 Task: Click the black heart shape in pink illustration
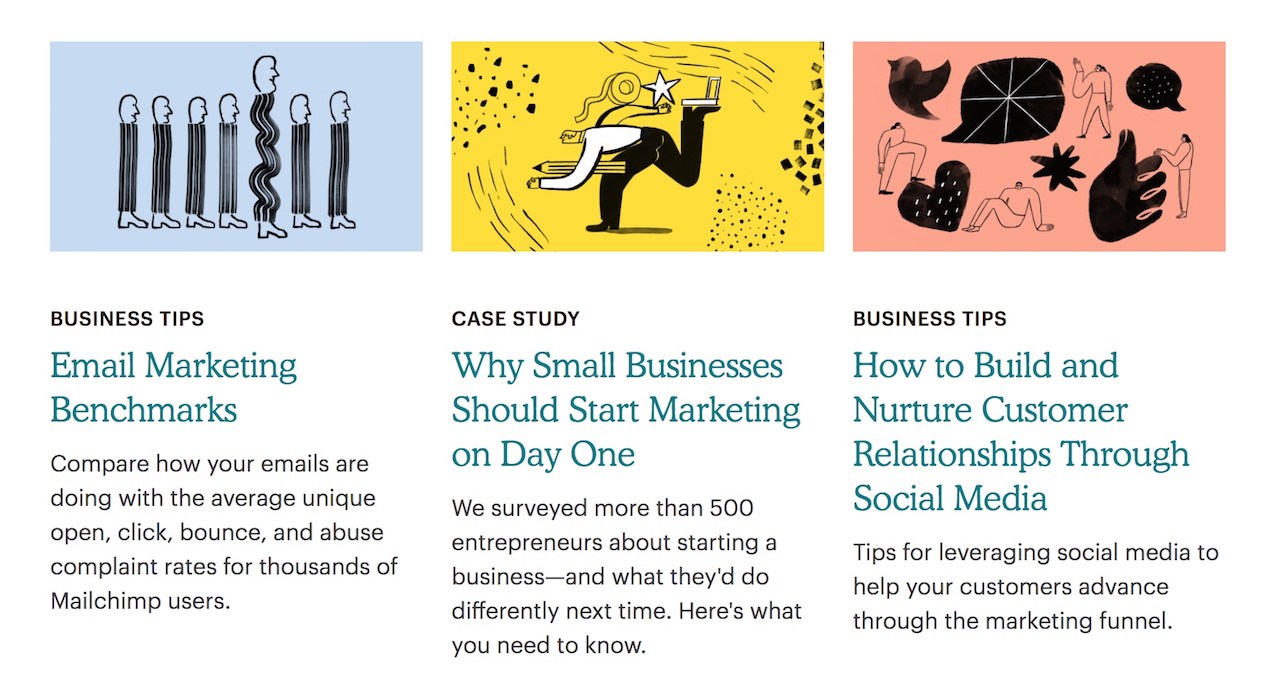(x=934, y=194)
